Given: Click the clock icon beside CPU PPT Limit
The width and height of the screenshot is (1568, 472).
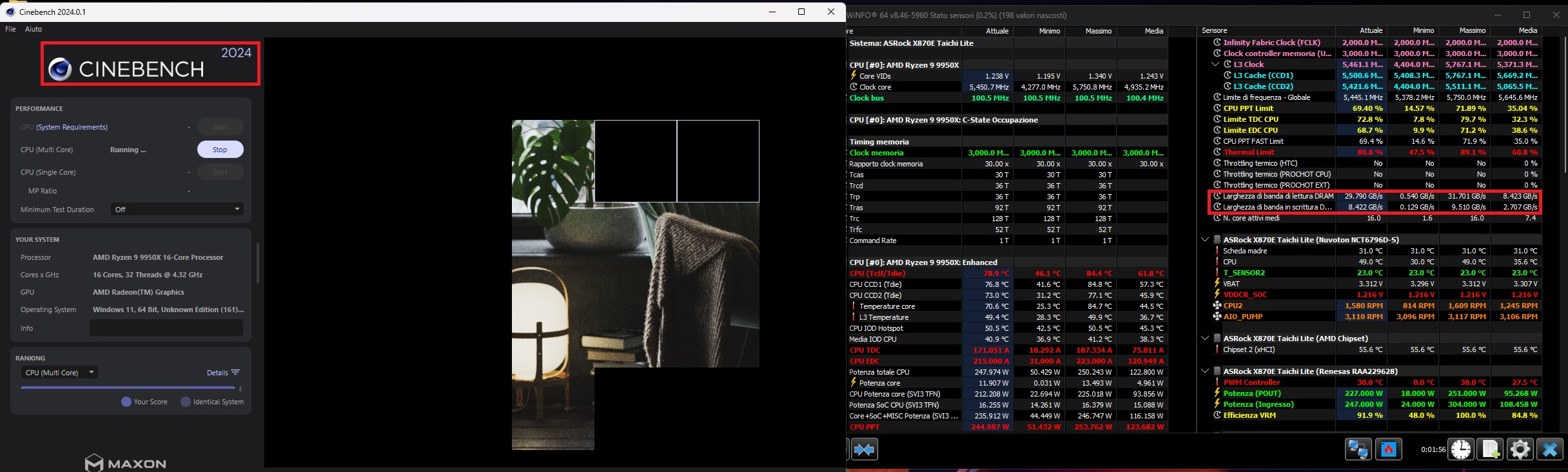Looking at the screenshot, I should point(1217,108).
